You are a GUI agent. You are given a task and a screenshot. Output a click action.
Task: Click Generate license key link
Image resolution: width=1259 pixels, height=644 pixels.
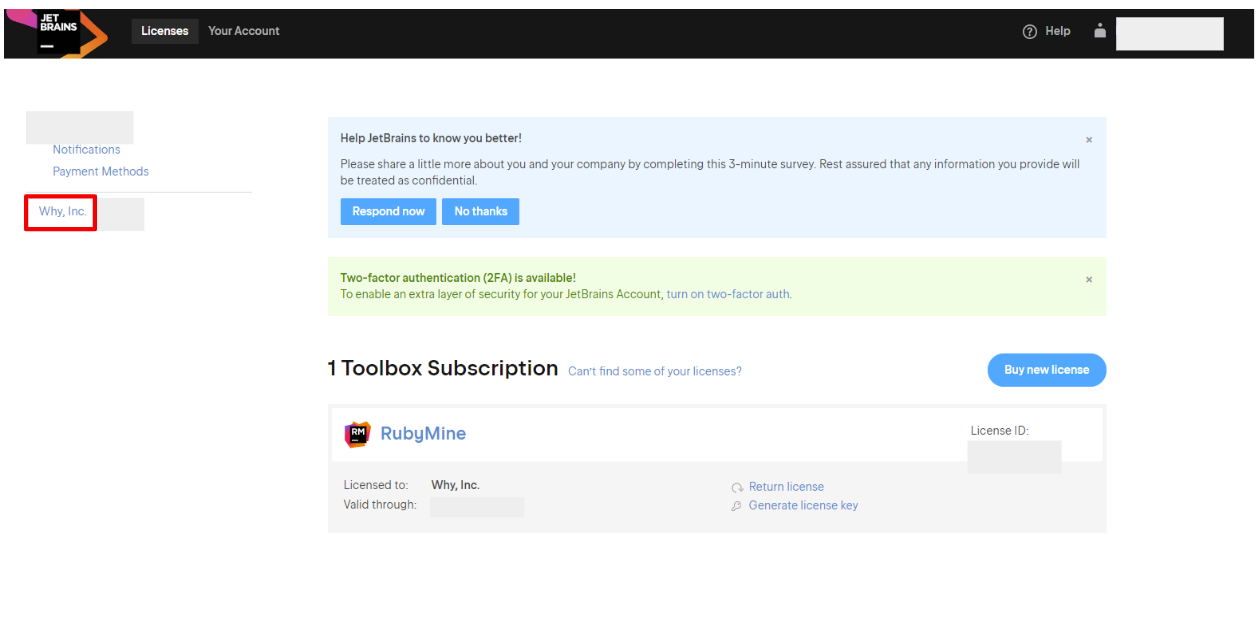point(803,506)
